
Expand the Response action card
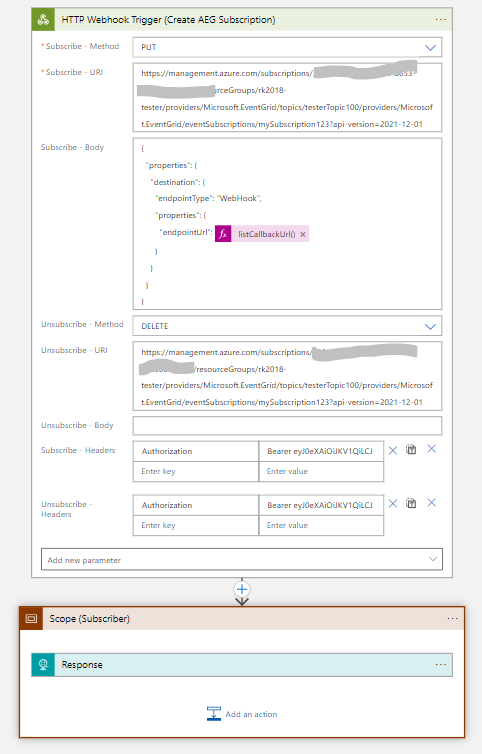click(241, 665)
